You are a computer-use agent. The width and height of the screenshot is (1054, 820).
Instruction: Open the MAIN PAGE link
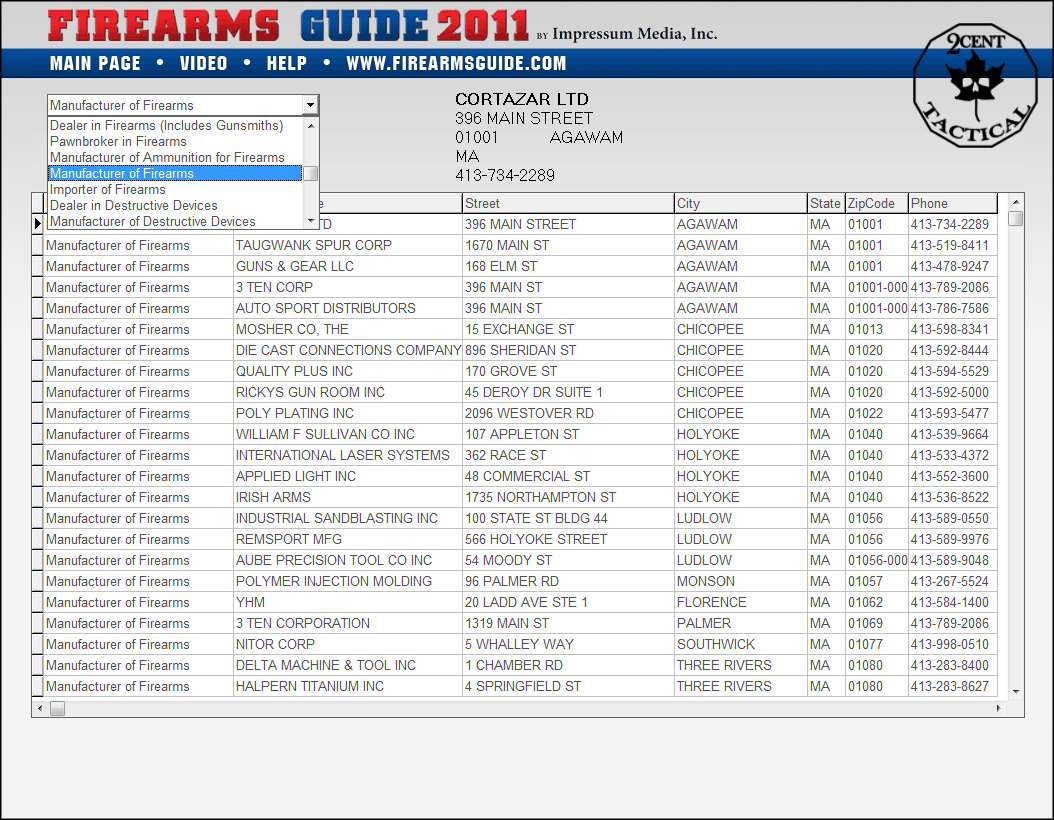tap(95, 63)
